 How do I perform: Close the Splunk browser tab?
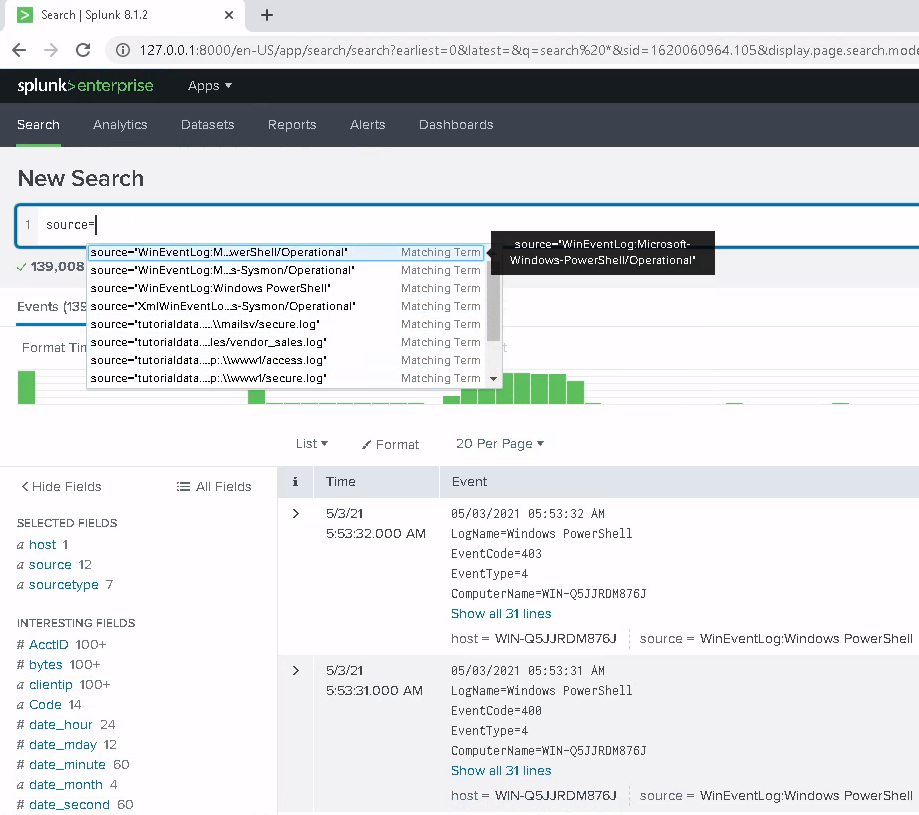coord(228,15)
